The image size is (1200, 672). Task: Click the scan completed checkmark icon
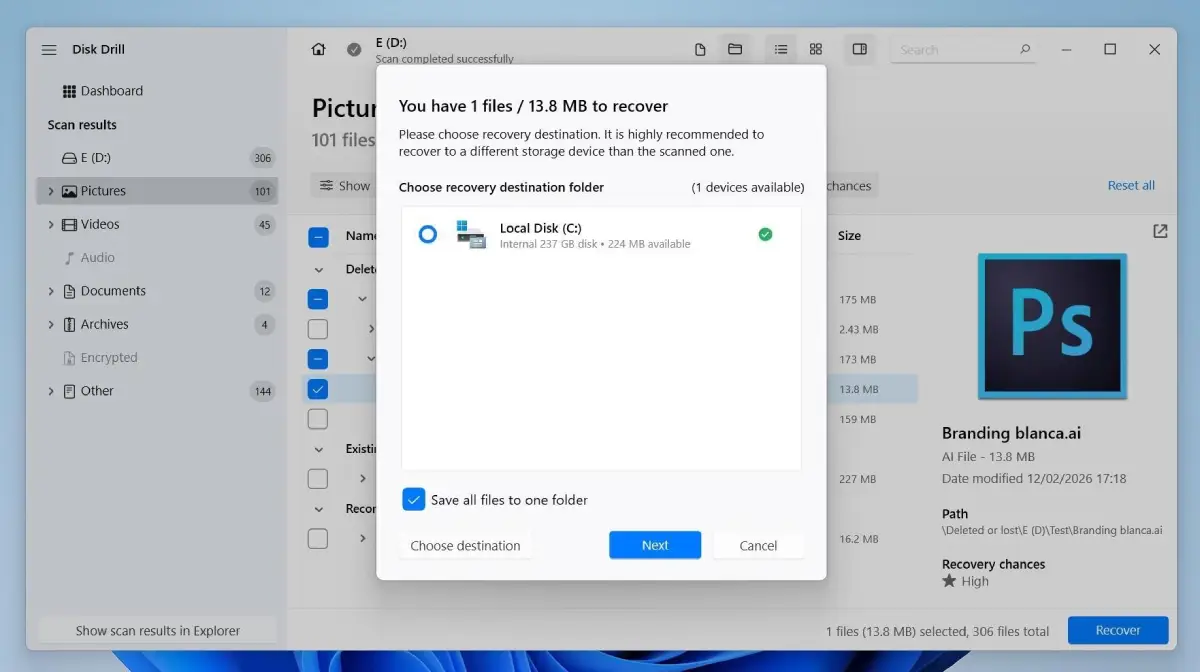click(354, 50)
